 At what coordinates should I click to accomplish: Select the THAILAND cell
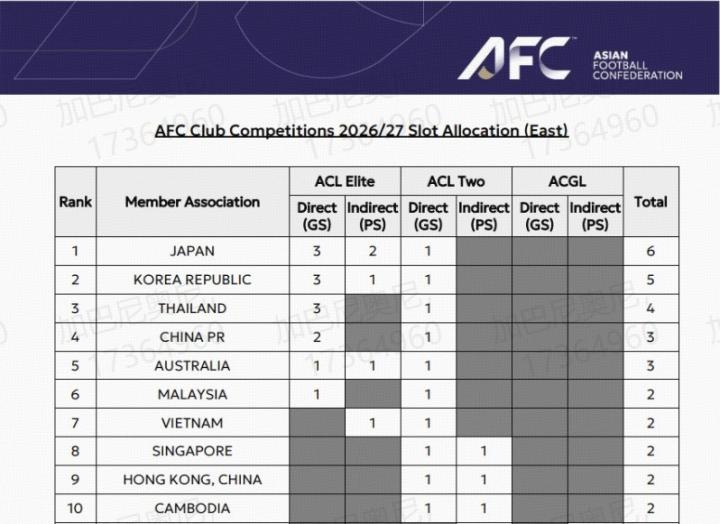coord(192,308)
